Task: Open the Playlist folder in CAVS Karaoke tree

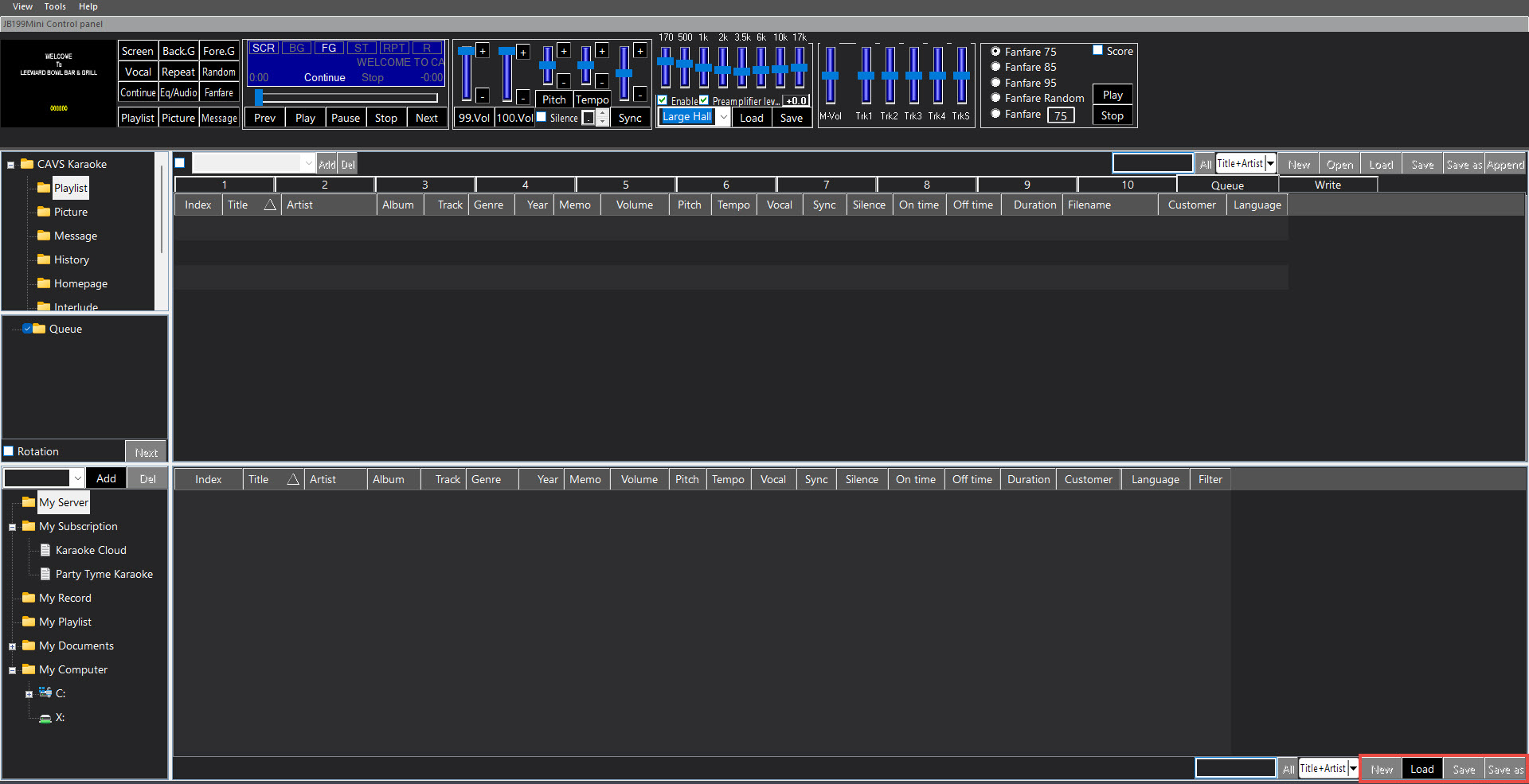Action: pyautogui.click(x=70, y=188)
